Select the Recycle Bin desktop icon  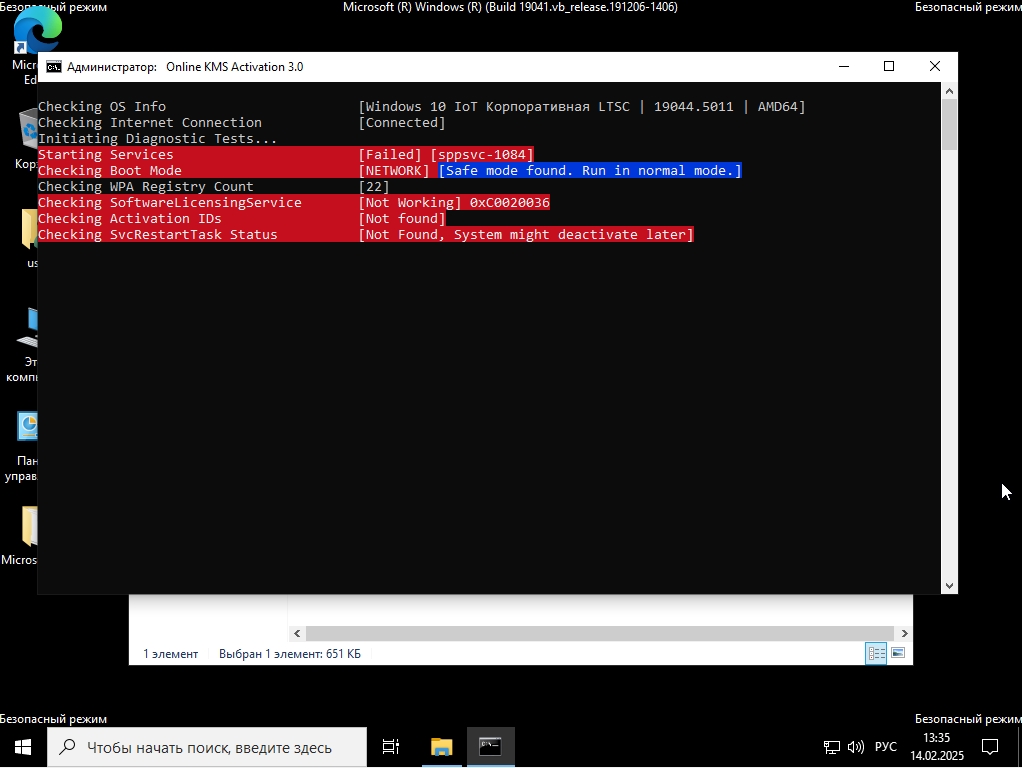(26, 138)
